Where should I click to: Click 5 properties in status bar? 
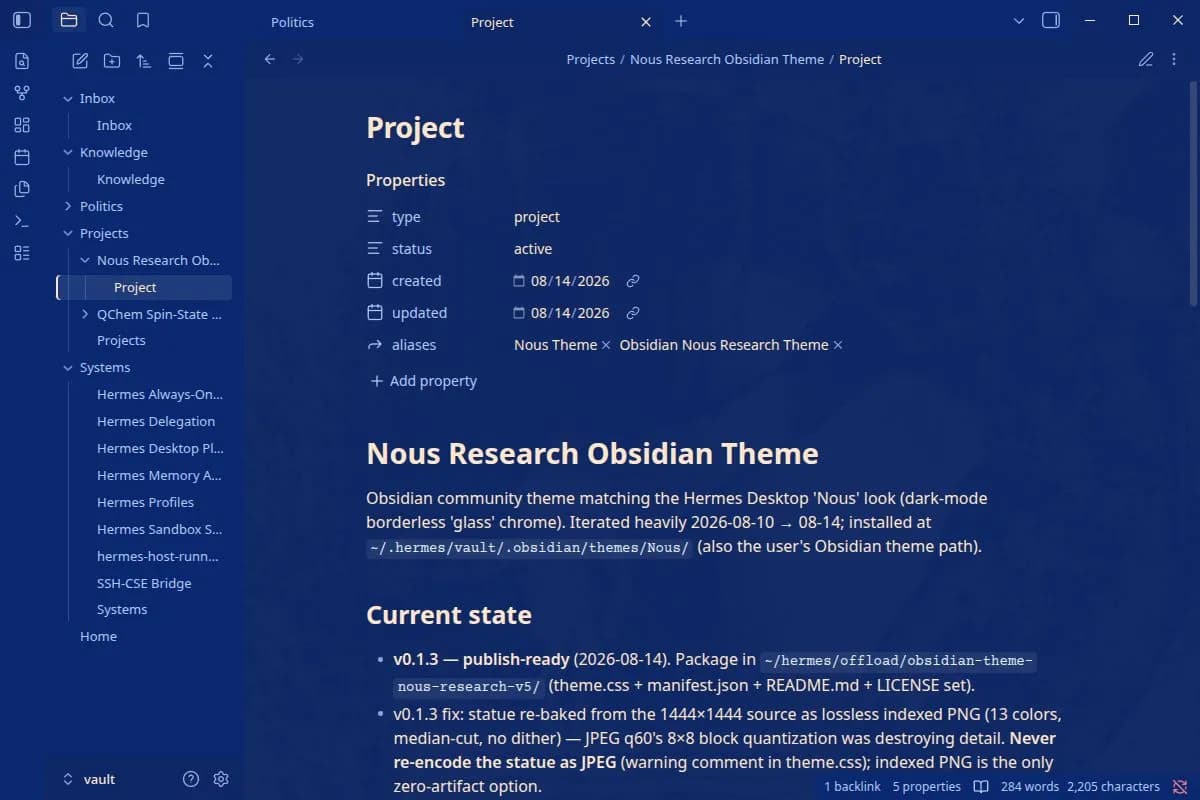click(927, 787)
